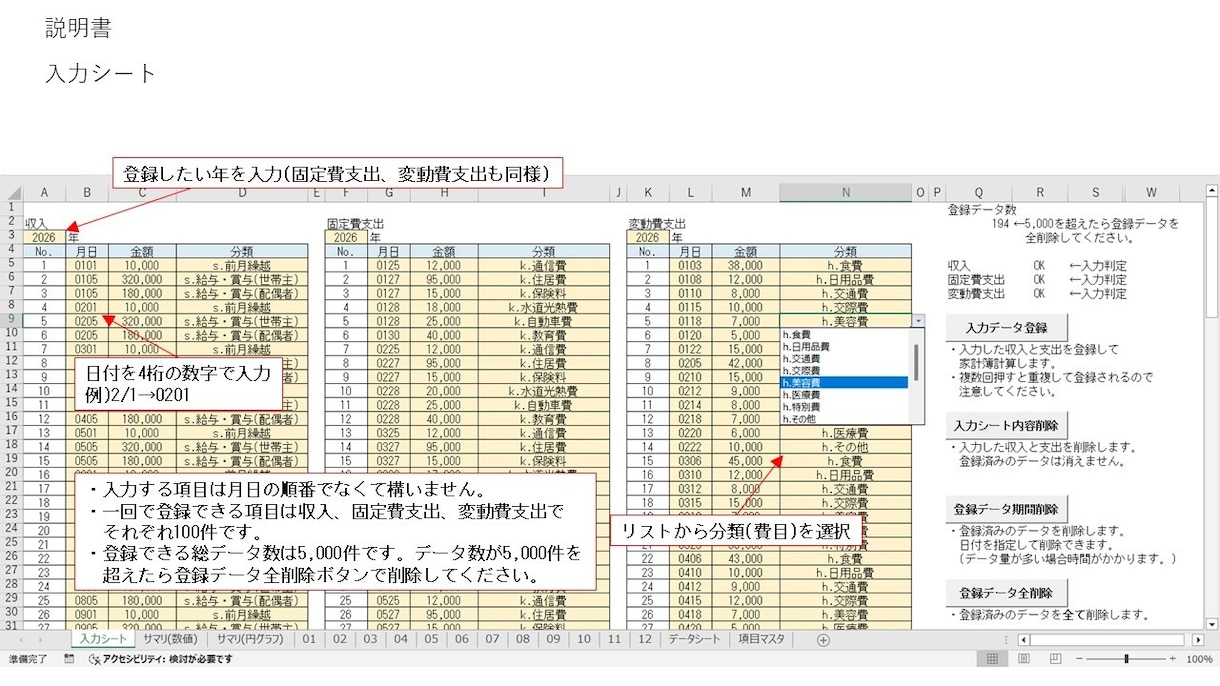Select the 0306 date cell in 変動費支出
This screenshot has height=686, width=1220.
coord(690,461)
